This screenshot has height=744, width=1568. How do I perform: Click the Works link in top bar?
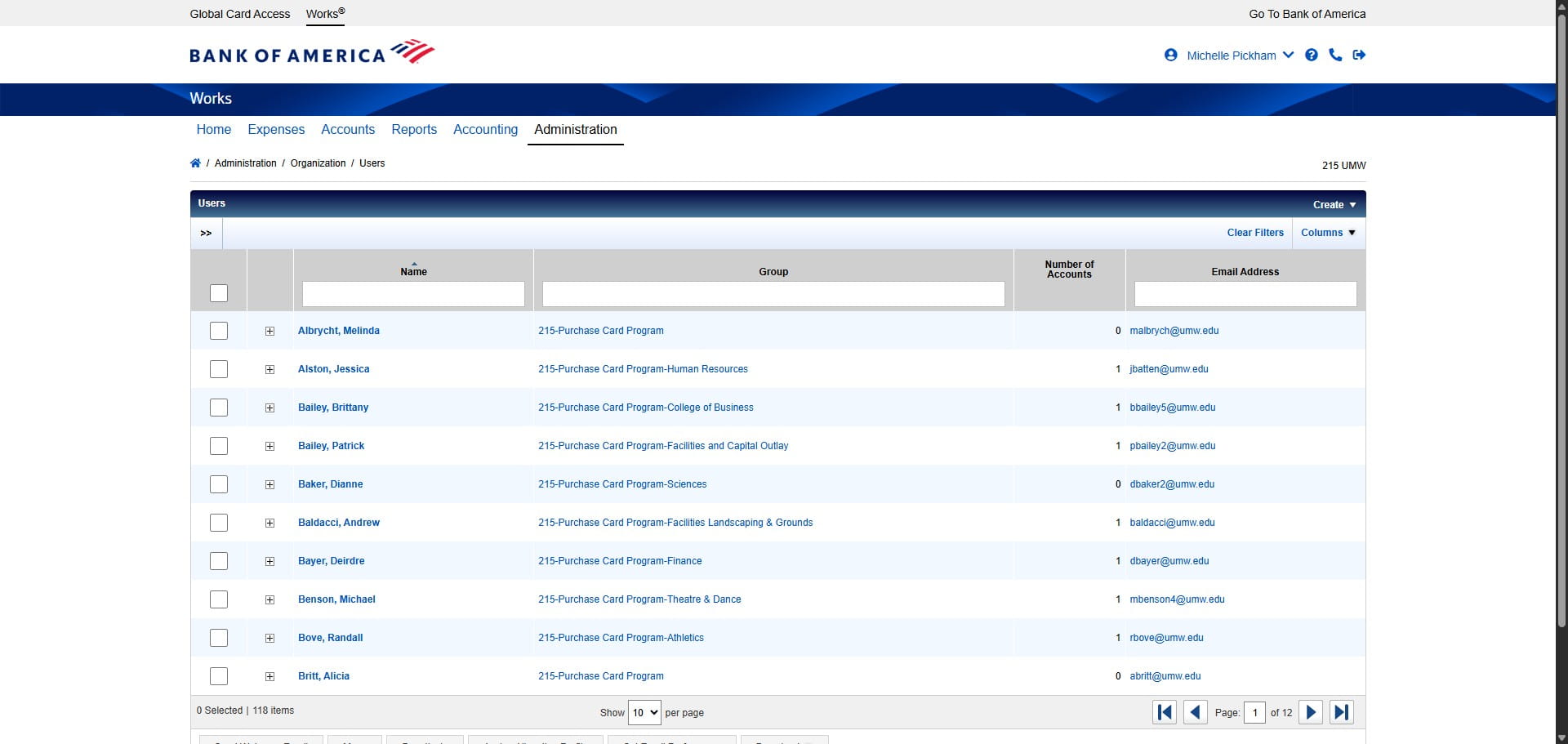tap(325, 14)
